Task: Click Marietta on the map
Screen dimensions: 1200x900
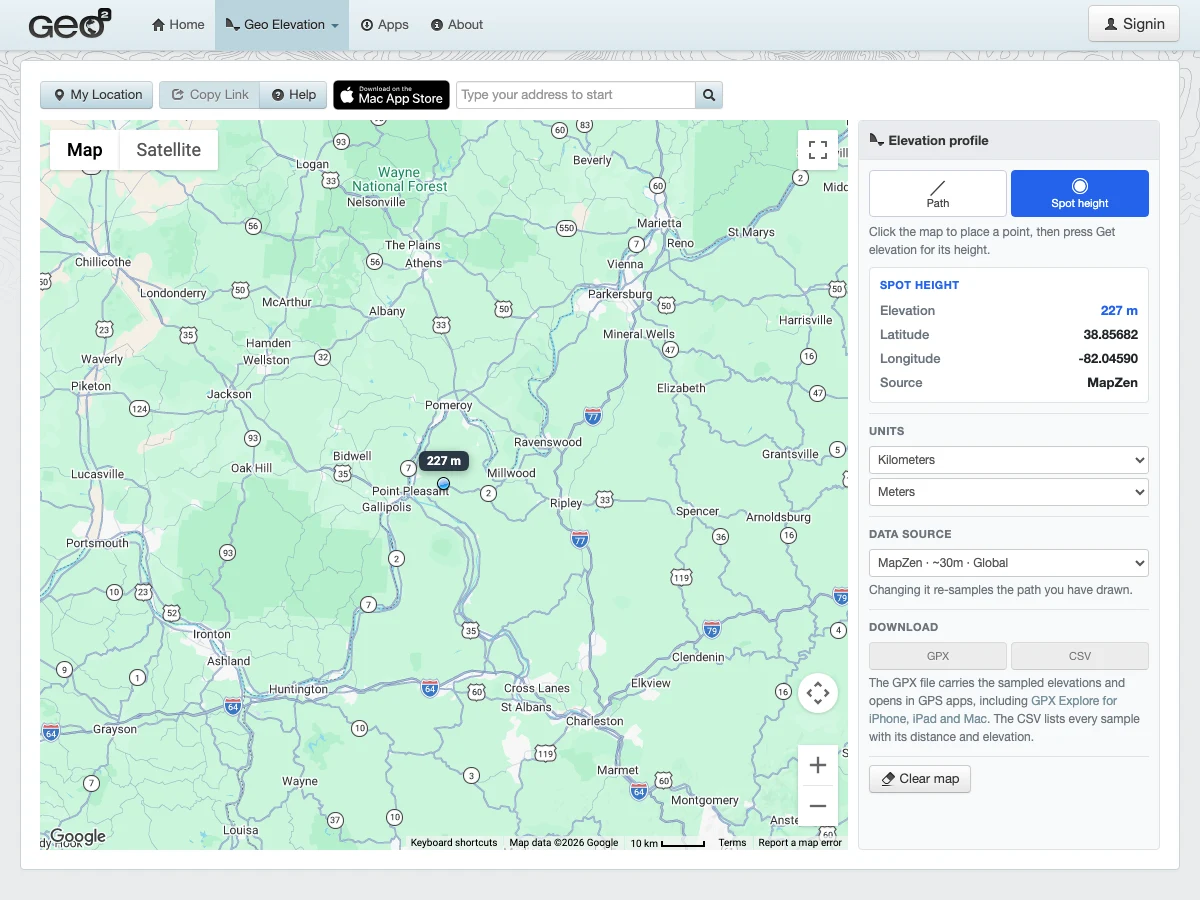Action: point(659,223)
